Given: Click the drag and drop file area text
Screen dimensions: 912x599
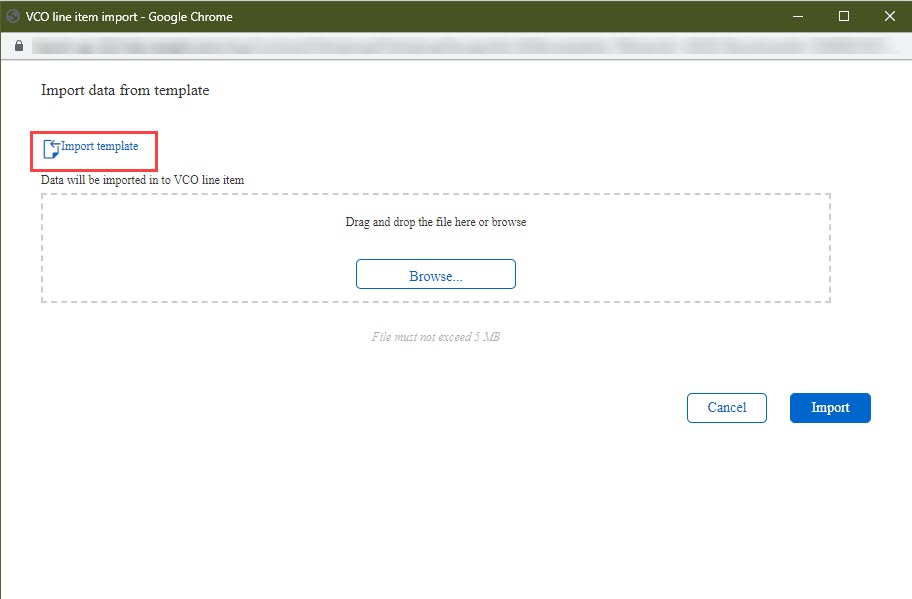Looking at the screenshot, I should [436, 222].
